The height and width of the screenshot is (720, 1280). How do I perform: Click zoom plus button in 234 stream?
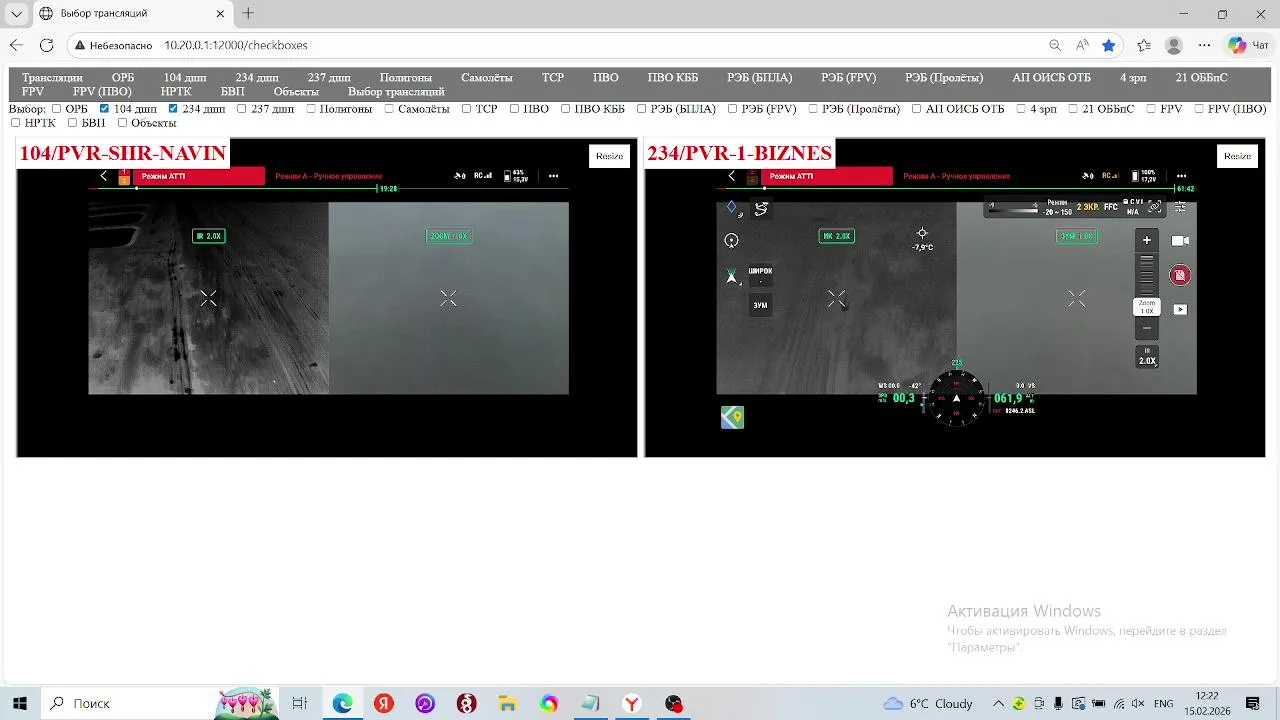(1147, 240)
